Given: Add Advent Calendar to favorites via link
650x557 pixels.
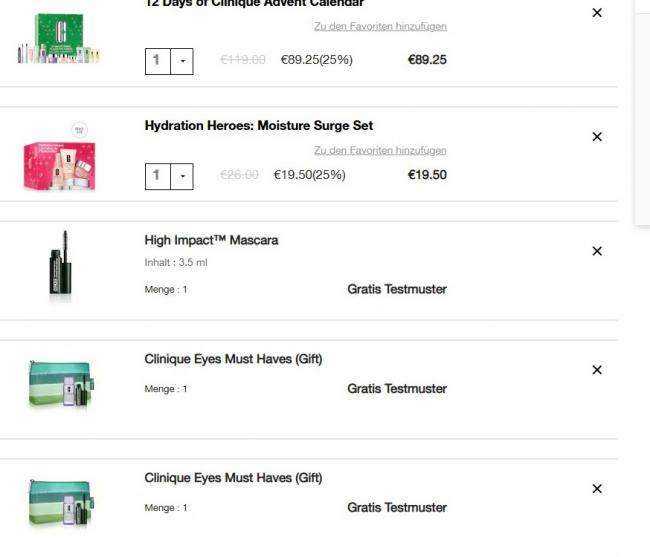Looking at the screenshot, I should [x=380, y=26].
